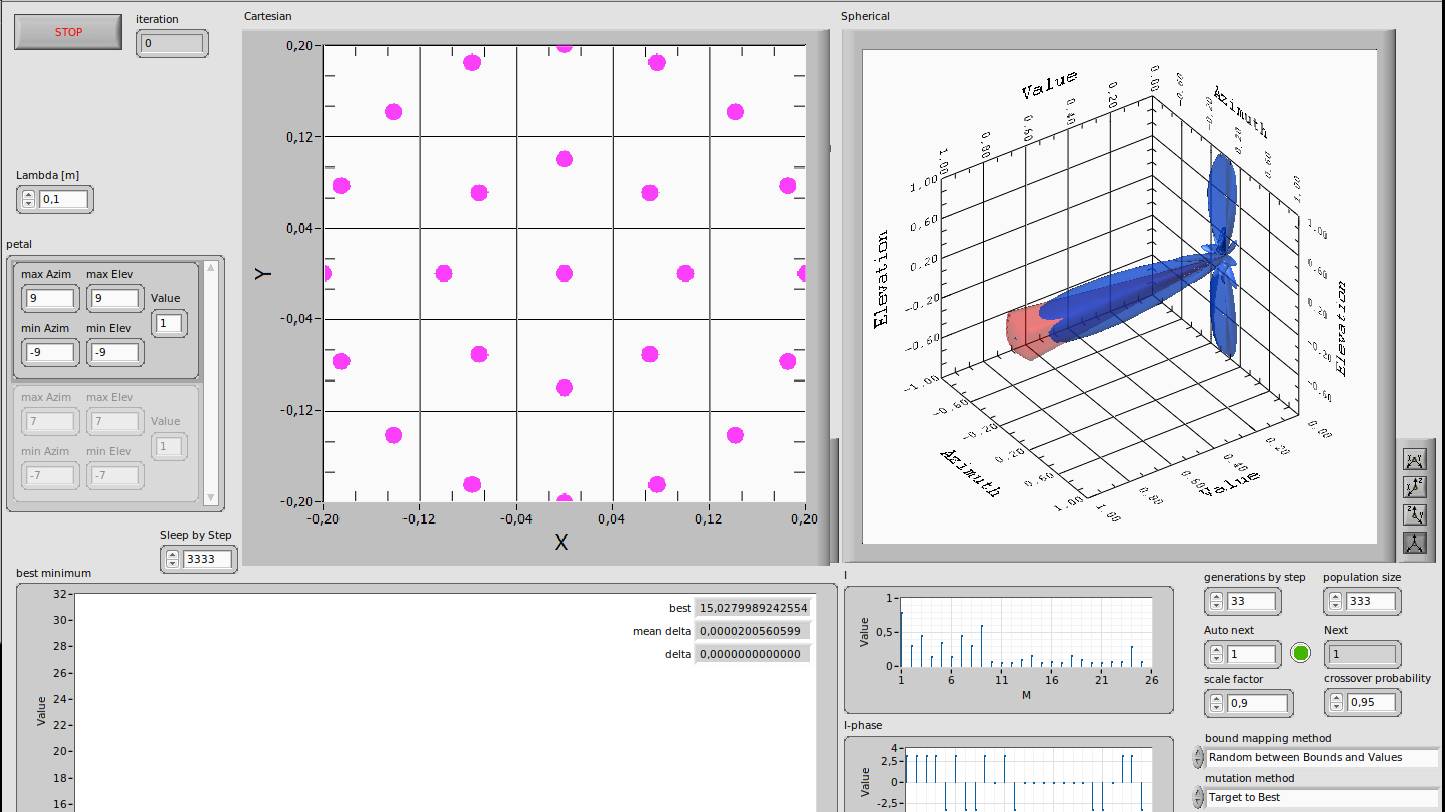1445x812 pixels.
Task: Click the crossover probability stepper arrows
Action: 1336,702
